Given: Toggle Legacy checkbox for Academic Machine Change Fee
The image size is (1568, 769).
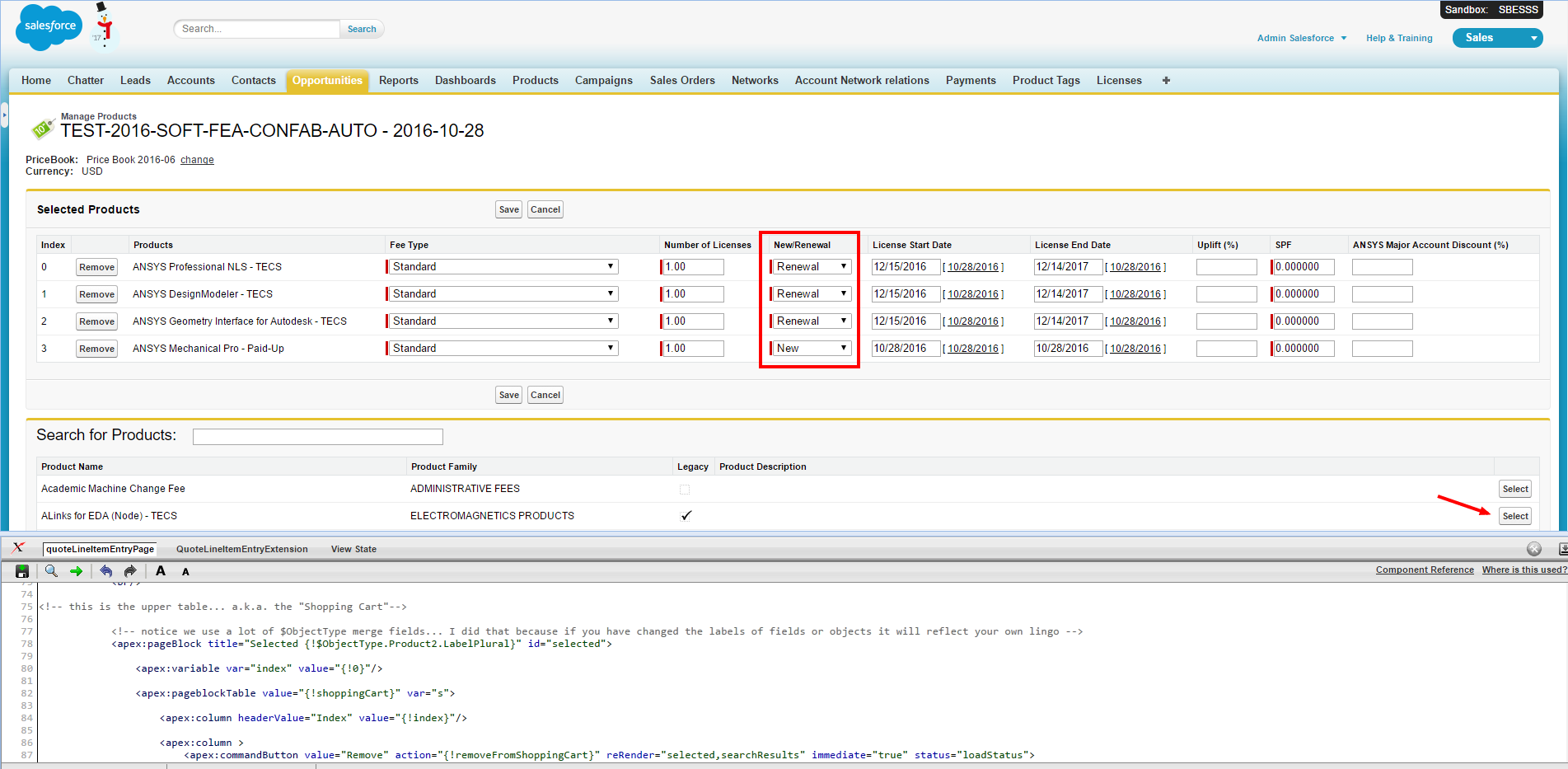Looking at the screenshot, I should [685, 490].
